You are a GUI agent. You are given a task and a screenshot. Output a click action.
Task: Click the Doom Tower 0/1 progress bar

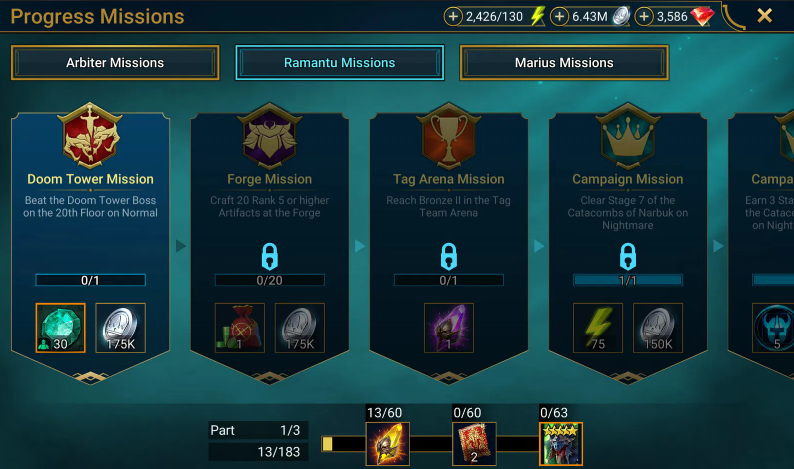coord(91,280)
